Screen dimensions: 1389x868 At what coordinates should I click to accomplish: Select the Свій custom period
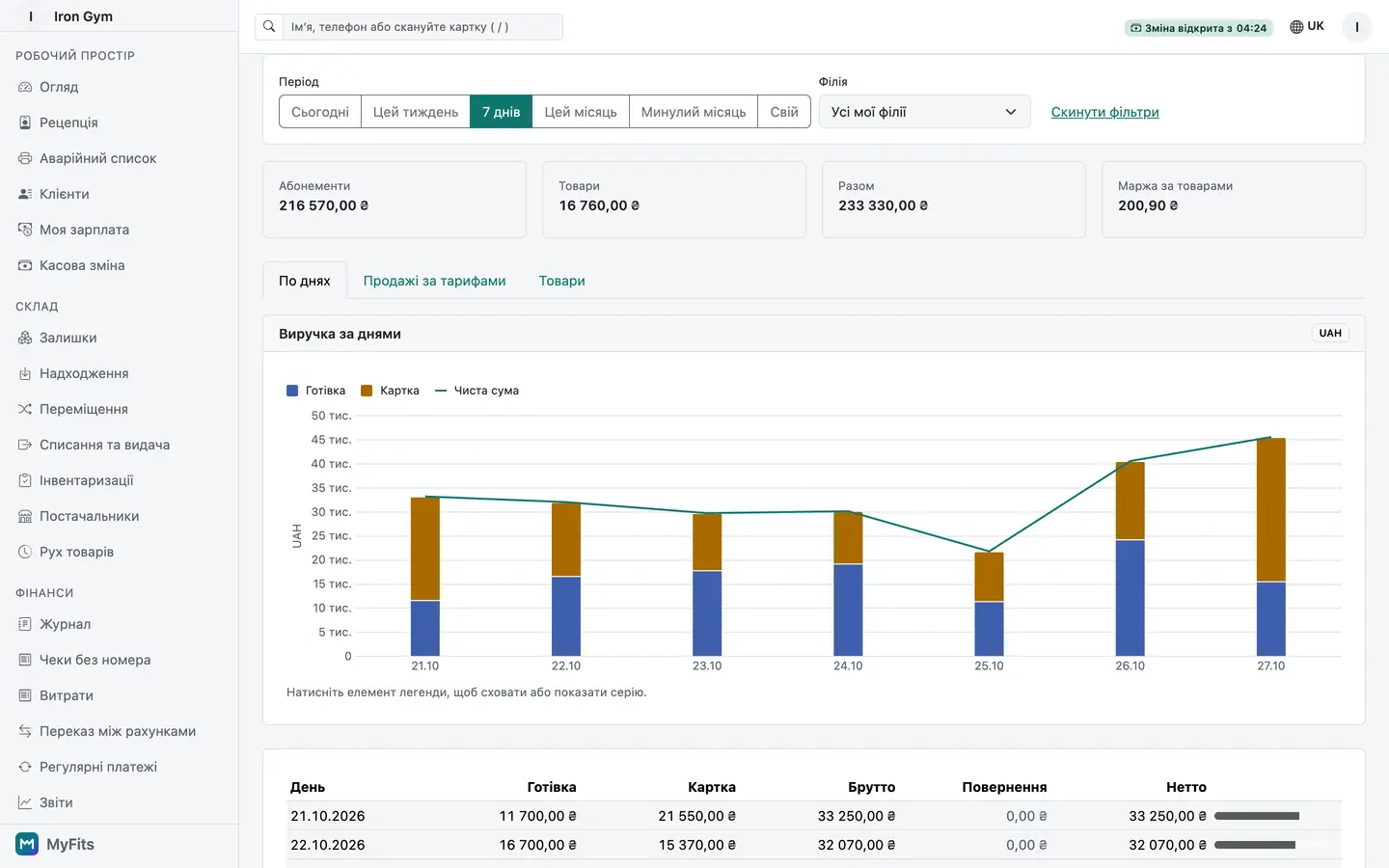[x=784, y=112]
